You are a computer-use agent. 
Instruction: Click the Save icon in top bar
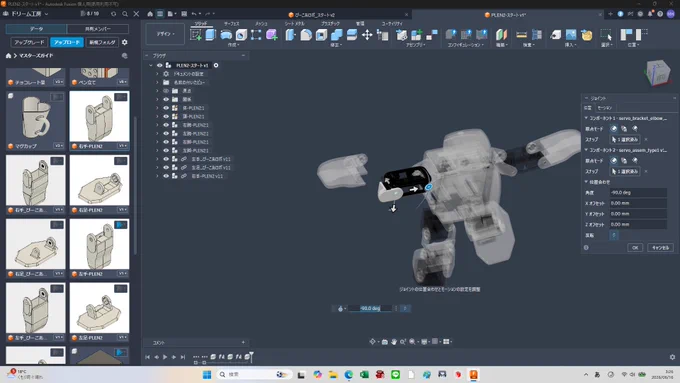(x=184, y=14)
